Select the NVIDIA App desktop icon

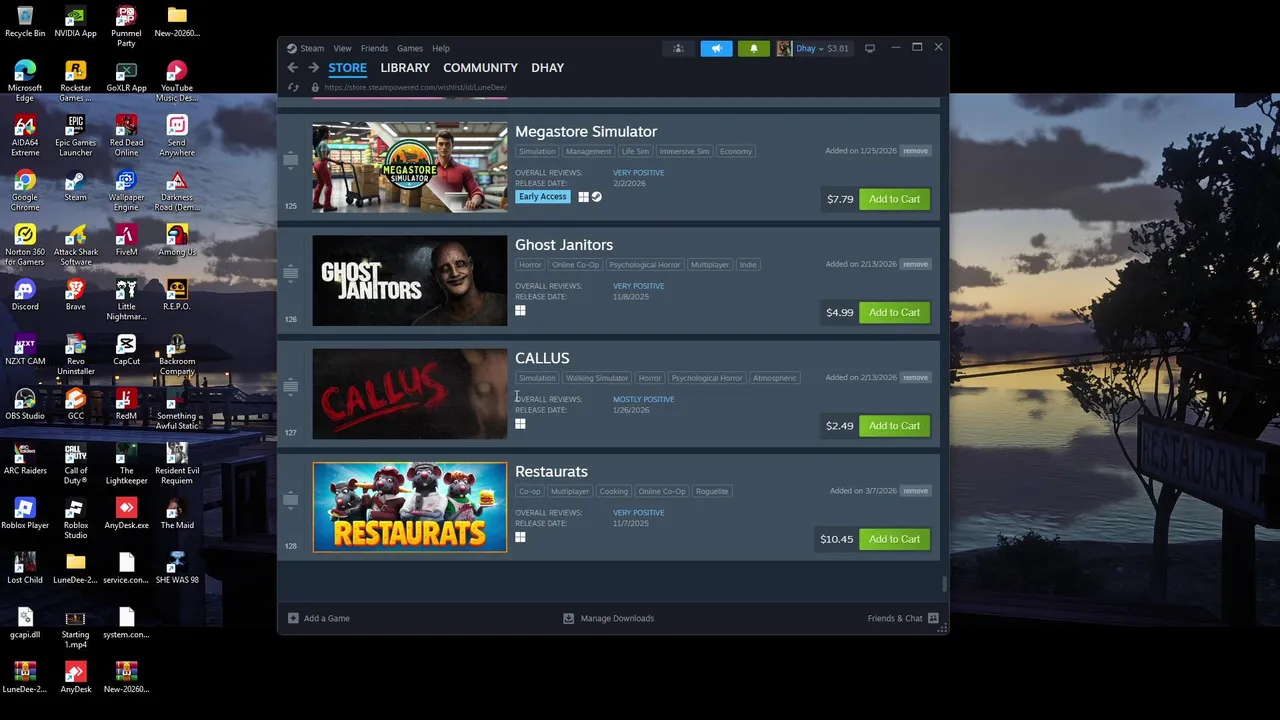click(75, 22)
